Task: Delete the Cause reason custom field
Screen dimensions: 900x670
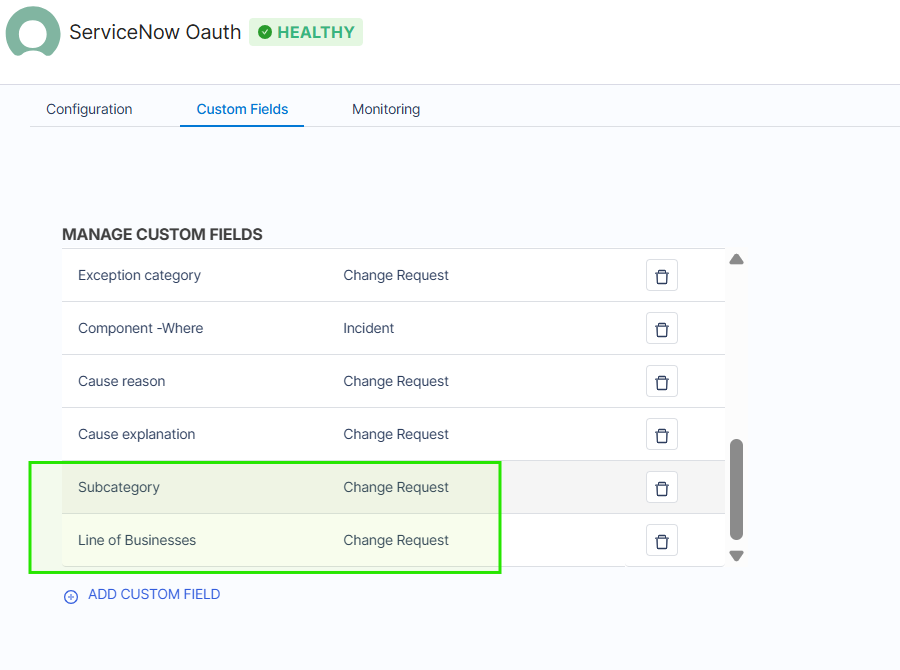Action: coord(662,381)
